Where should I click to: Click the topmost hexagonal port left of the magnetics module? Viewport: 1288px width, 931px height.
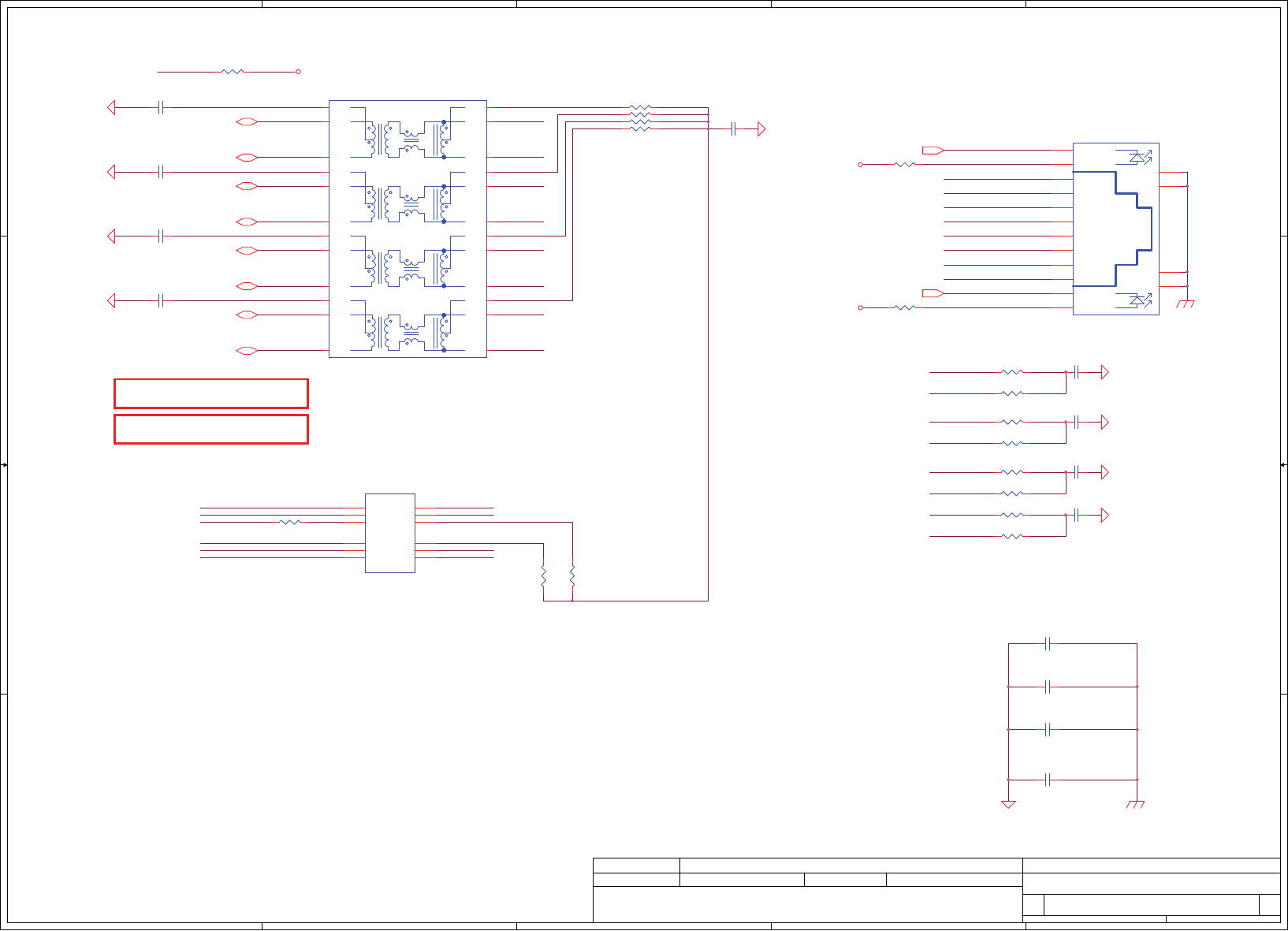tap(247, 121)
